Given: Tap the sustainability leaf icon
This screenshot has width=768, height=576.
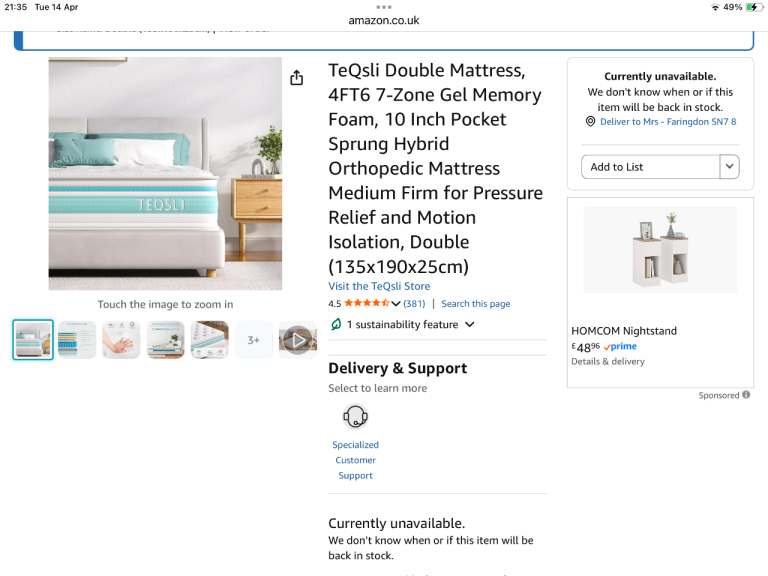Looking at the screenshot, I should (x=336, y=325).
